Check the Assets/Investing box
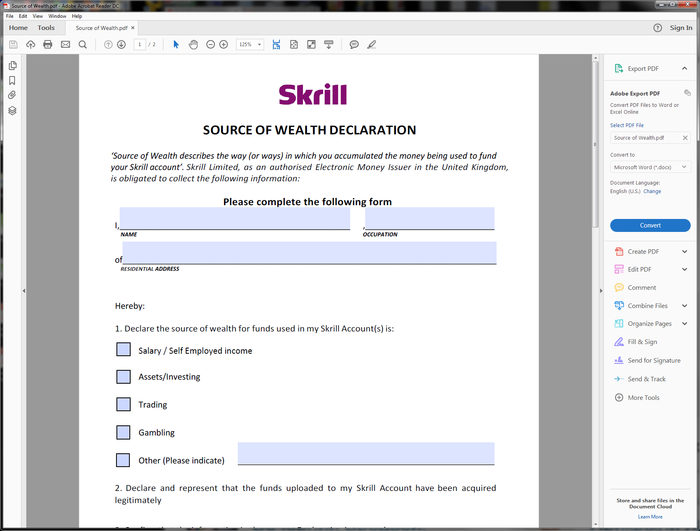The image size is (700, 531). pyautogui.click(x=124, y=377)
